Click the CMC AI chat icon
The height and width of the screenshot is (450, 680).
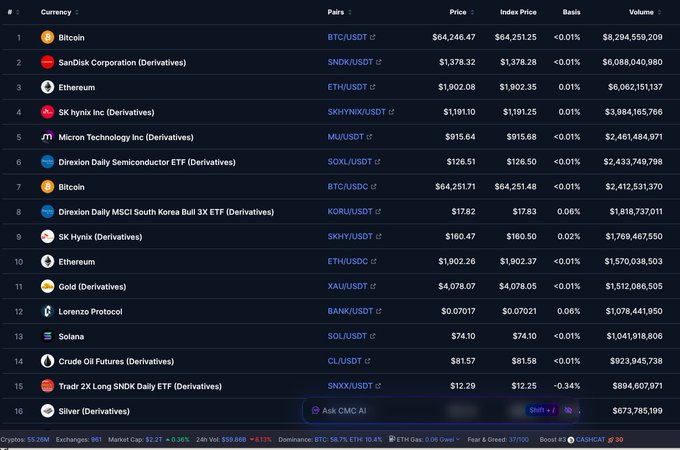315,411
